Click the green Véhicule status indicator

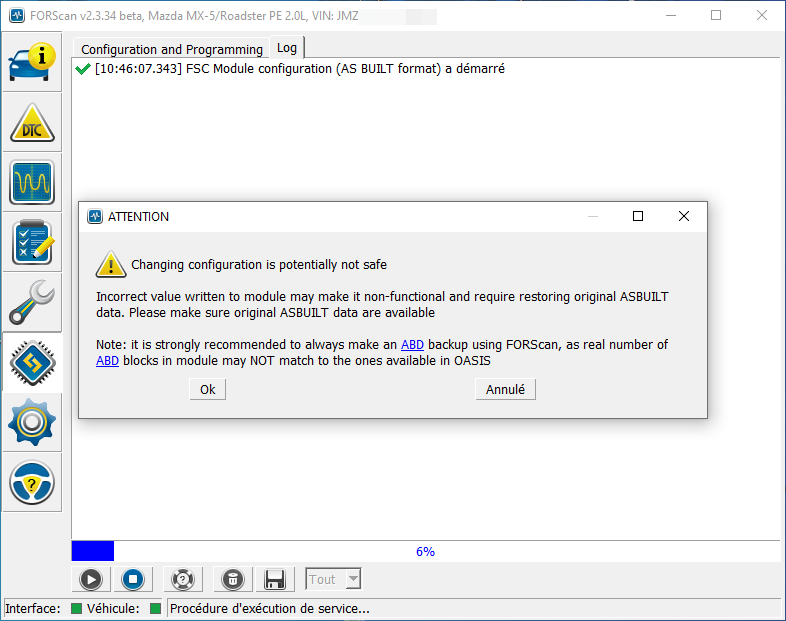click(x=155, y=608)
